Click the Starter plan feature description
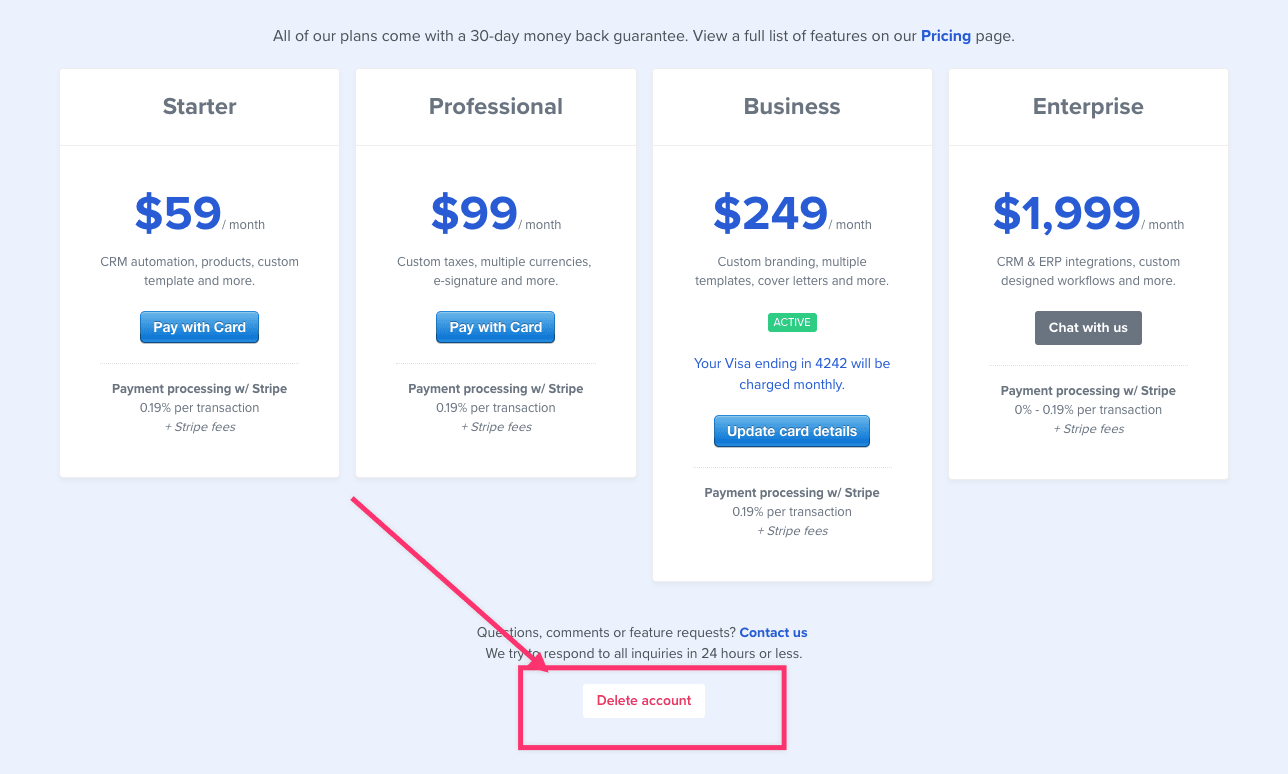This screenshot has width=1288, height=774. 200,271
